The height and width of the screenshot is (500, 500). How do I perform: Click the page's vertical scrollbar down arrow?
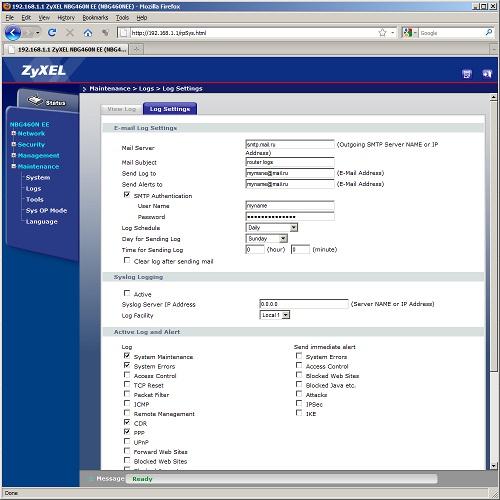[x=493, y=466]
